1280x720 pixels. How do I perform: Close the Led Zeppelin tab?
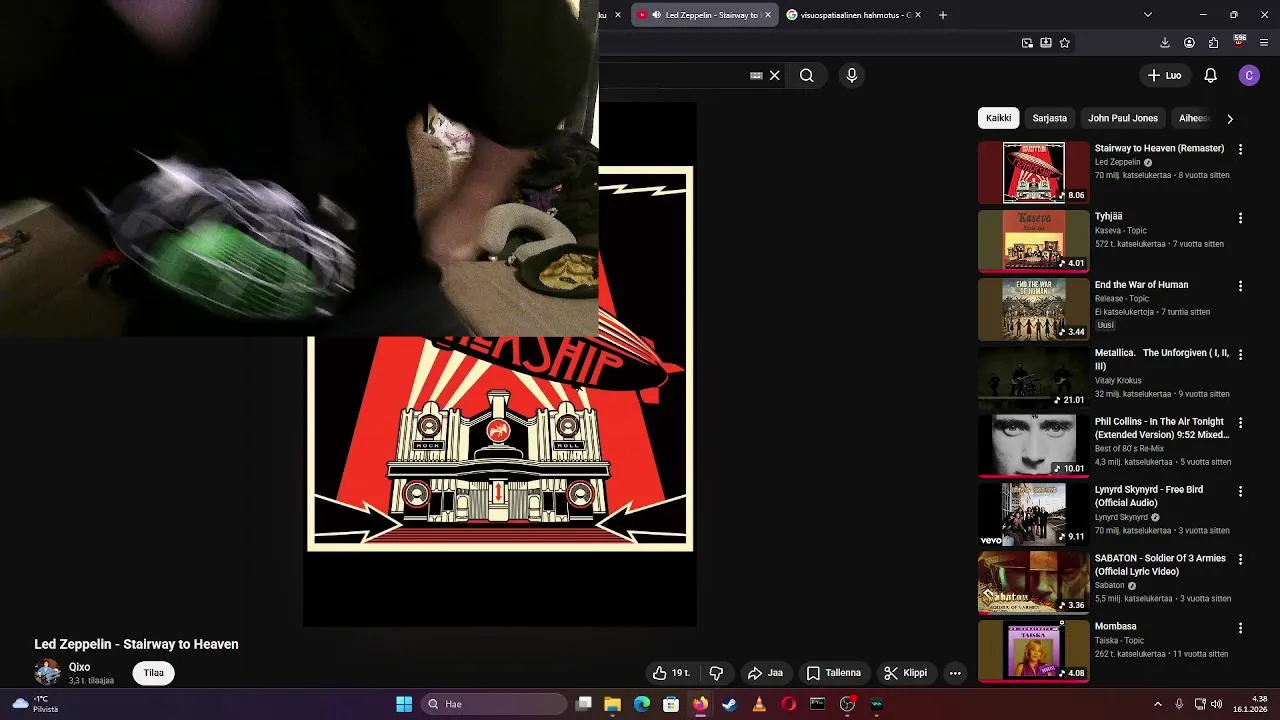click(768, 15)
